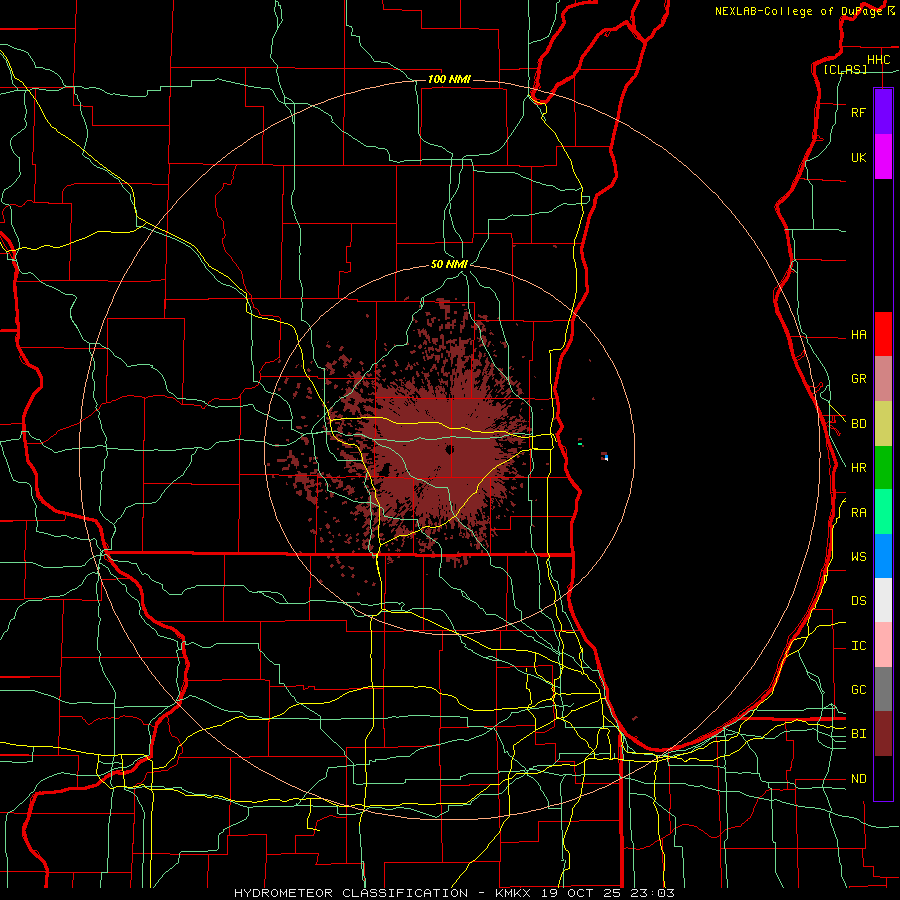Click the UK magenta legend swatch
Image resolution: width=900 pixels, height=900 pixels.
(883, 157)
